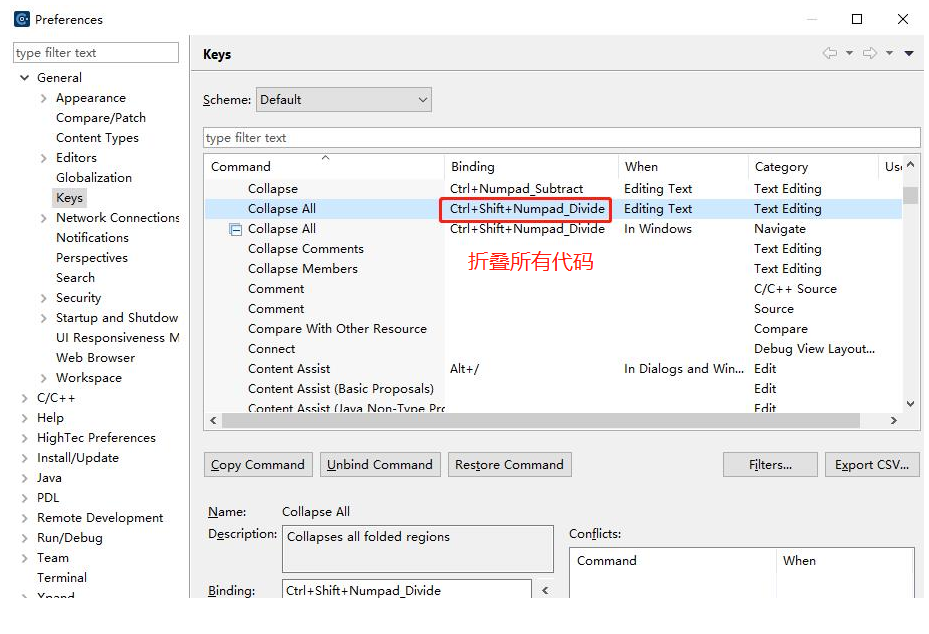Click the table's horizontal scroll left arrow
Screen dimensions: 929x634
click(213, 421)
